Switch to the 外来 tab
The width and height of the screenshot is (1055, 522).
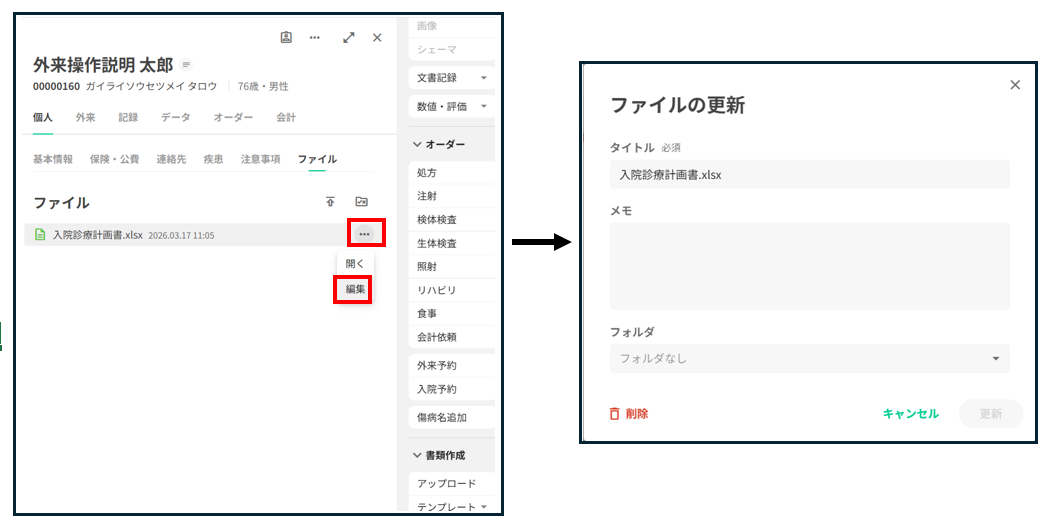tap(85, 117)
